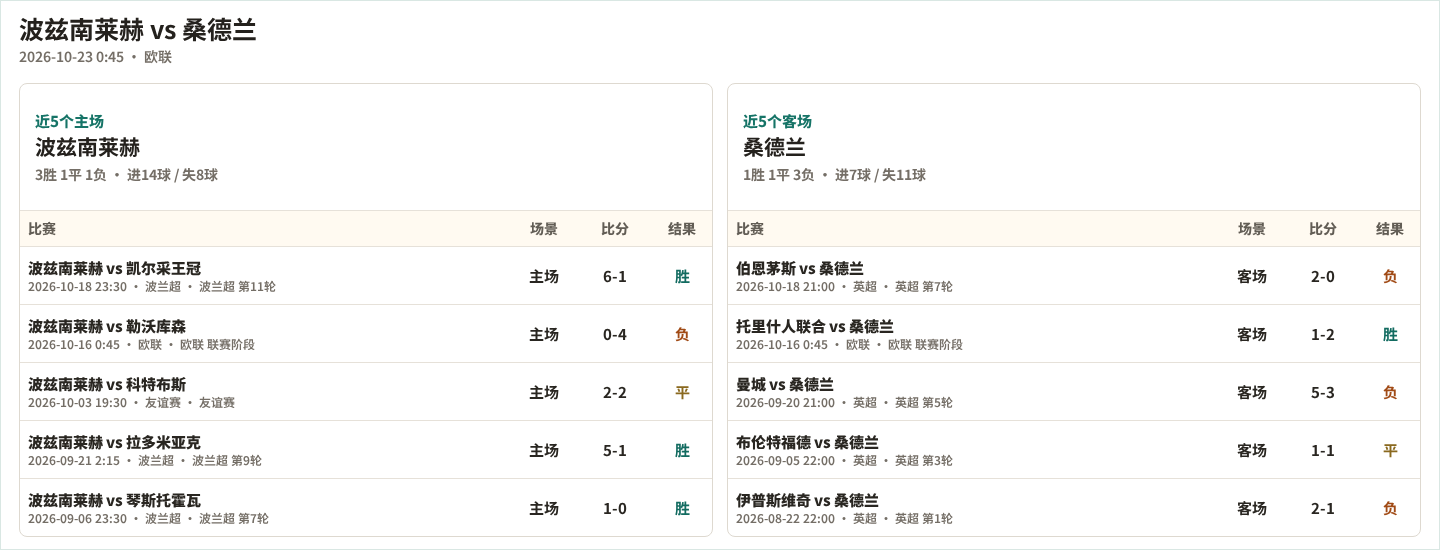Screen dimensions: 1440x550
Task: Click the page title 波兹南莱赫 vs 桑德兰
Action: [138, 30]
